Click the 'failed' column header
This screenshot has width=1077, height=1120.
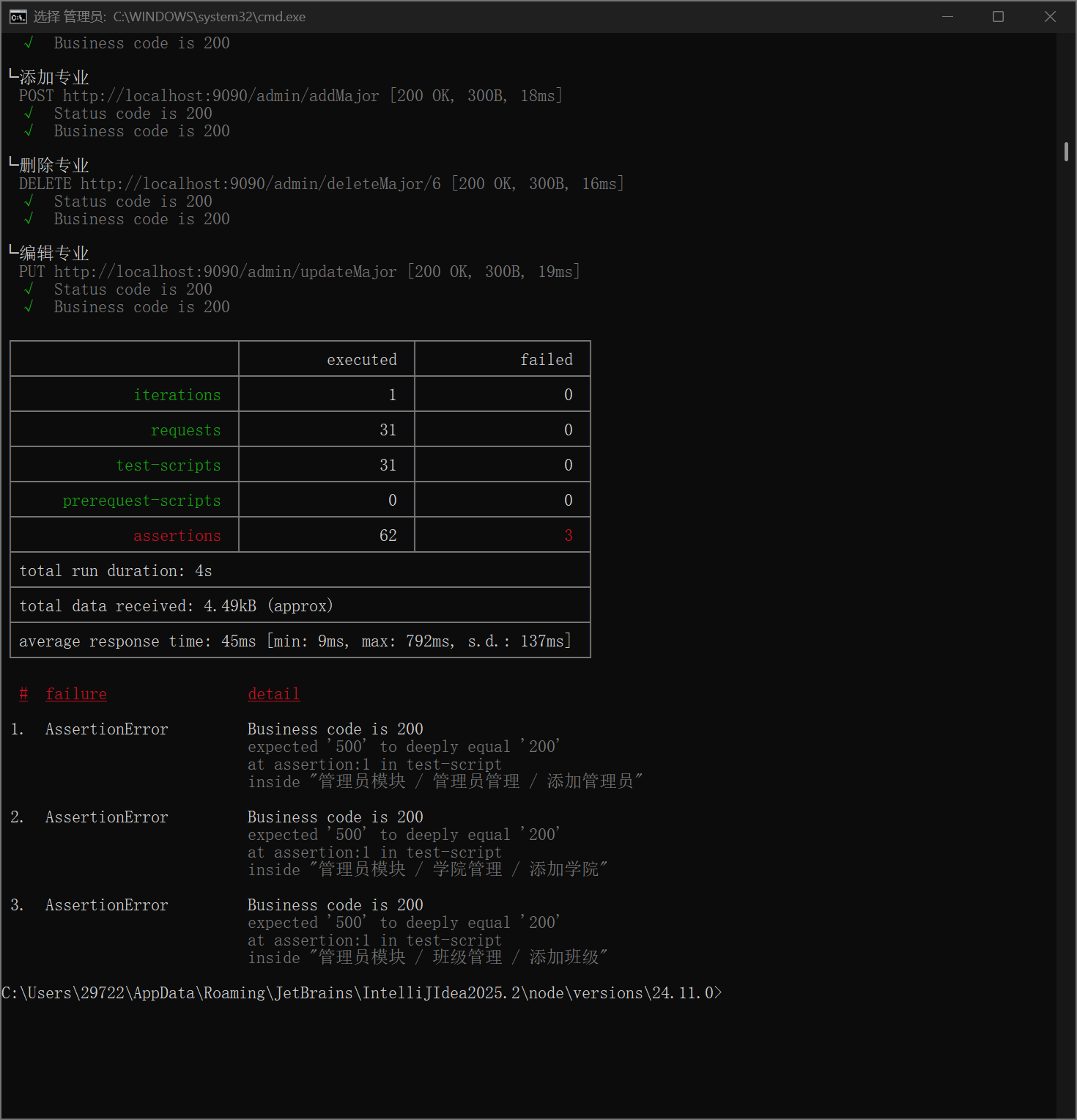(547, 360)
